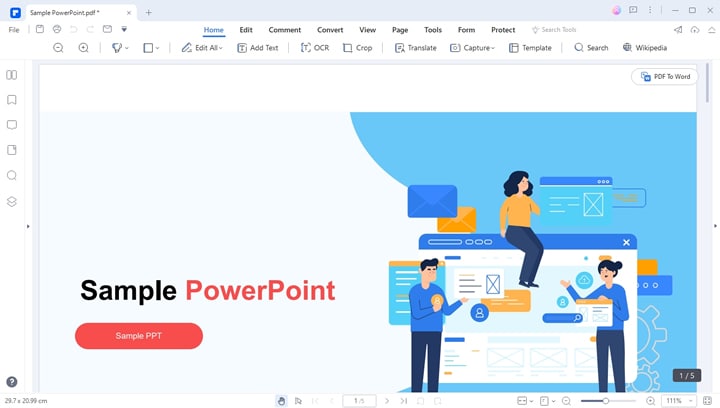Switch to the Edit tab
The image size is (720, 408).
[246, 30]
